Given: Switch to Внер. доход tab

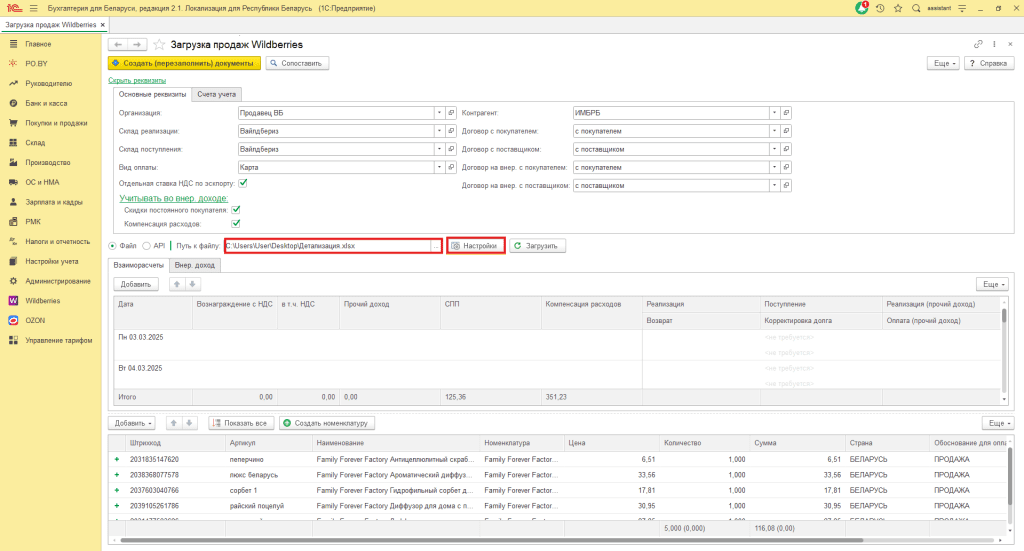Looking at the screenshot, I should [x=195, y=265].
